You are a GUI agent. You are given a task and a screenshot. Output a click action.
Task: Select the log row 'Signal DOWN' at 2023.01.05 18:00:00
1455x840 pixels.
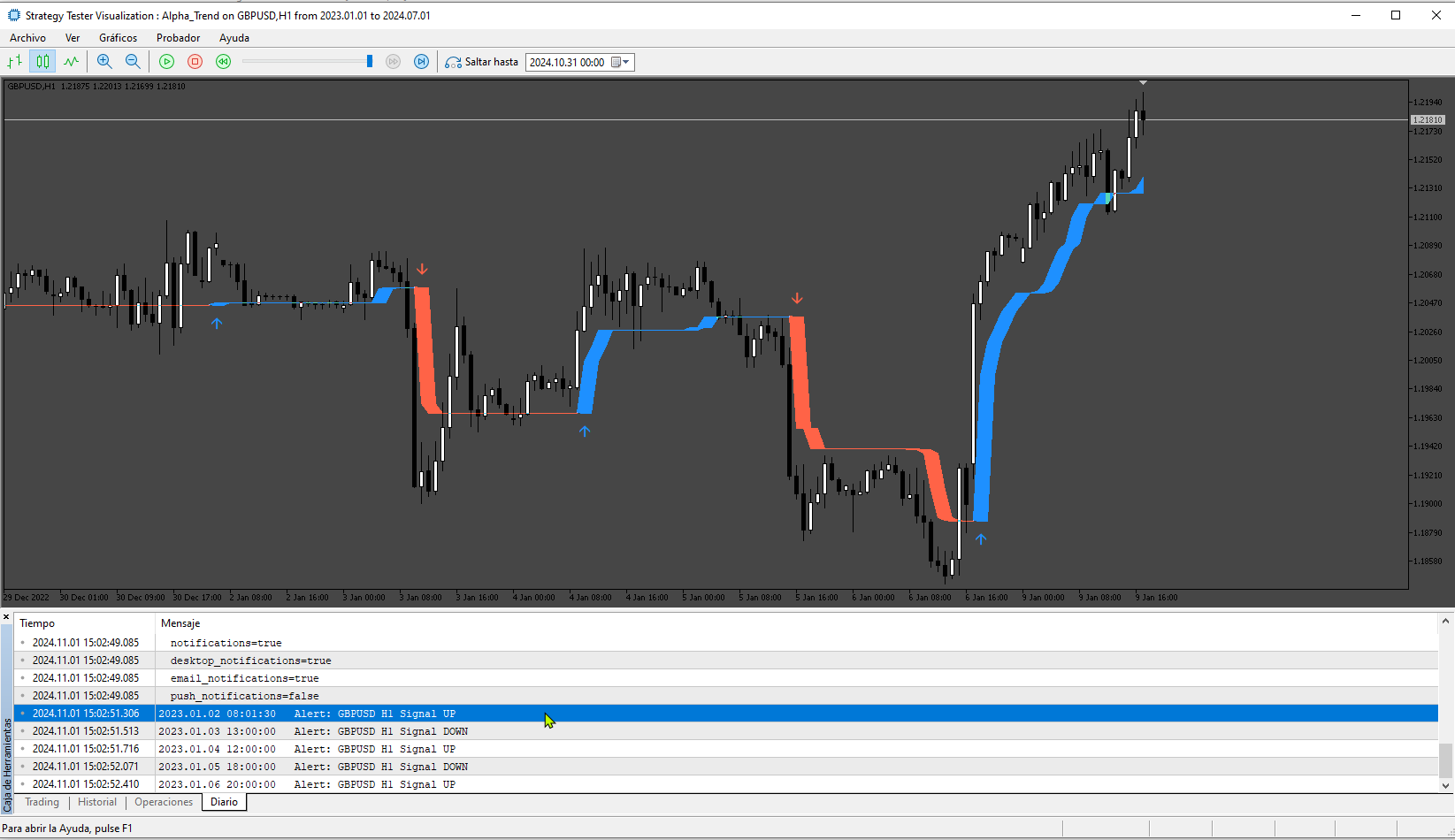[x=726, y=767]
